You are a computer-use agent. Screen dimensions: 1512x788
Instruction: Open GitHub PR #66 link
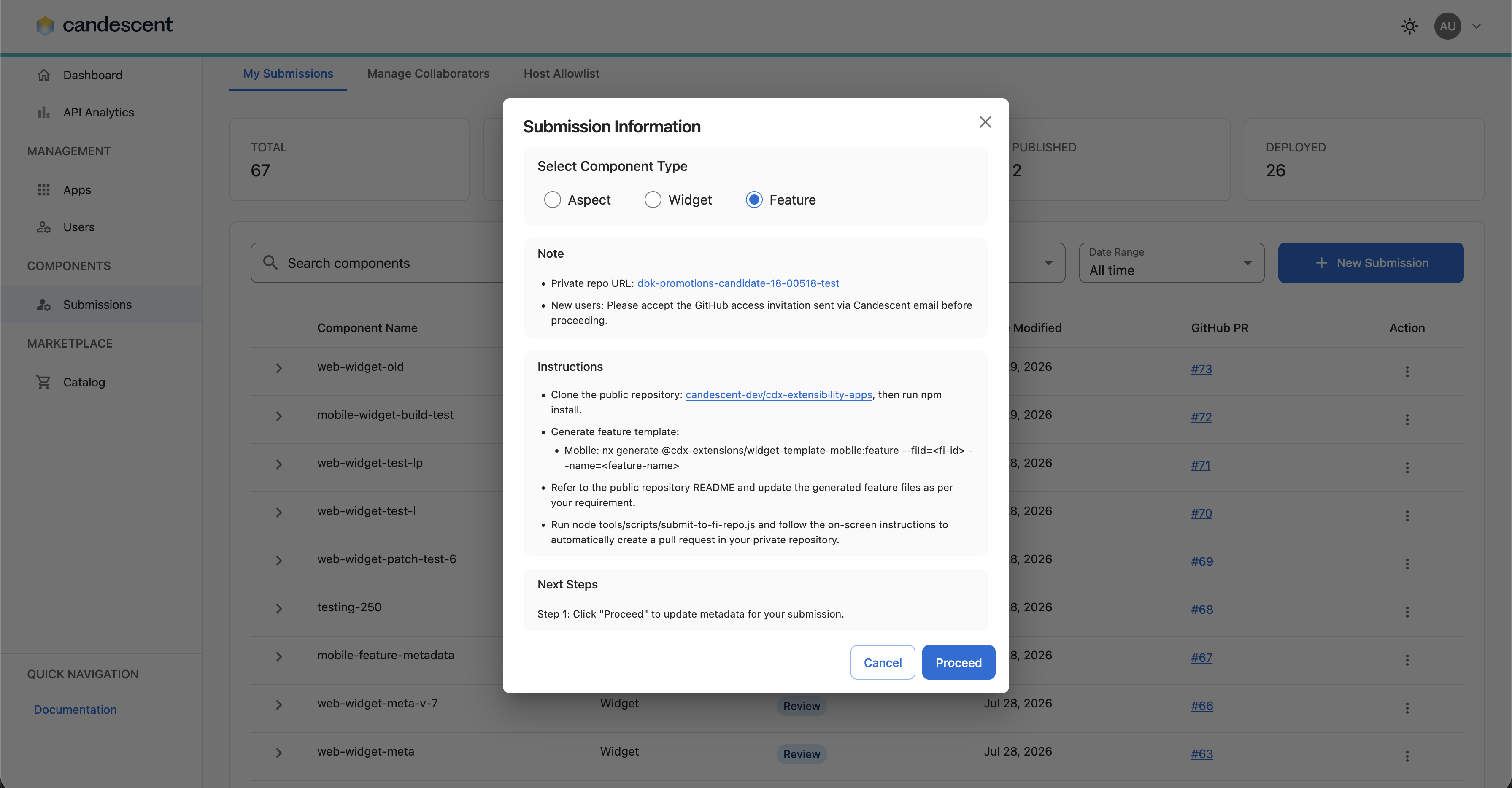pos(1202,706)
